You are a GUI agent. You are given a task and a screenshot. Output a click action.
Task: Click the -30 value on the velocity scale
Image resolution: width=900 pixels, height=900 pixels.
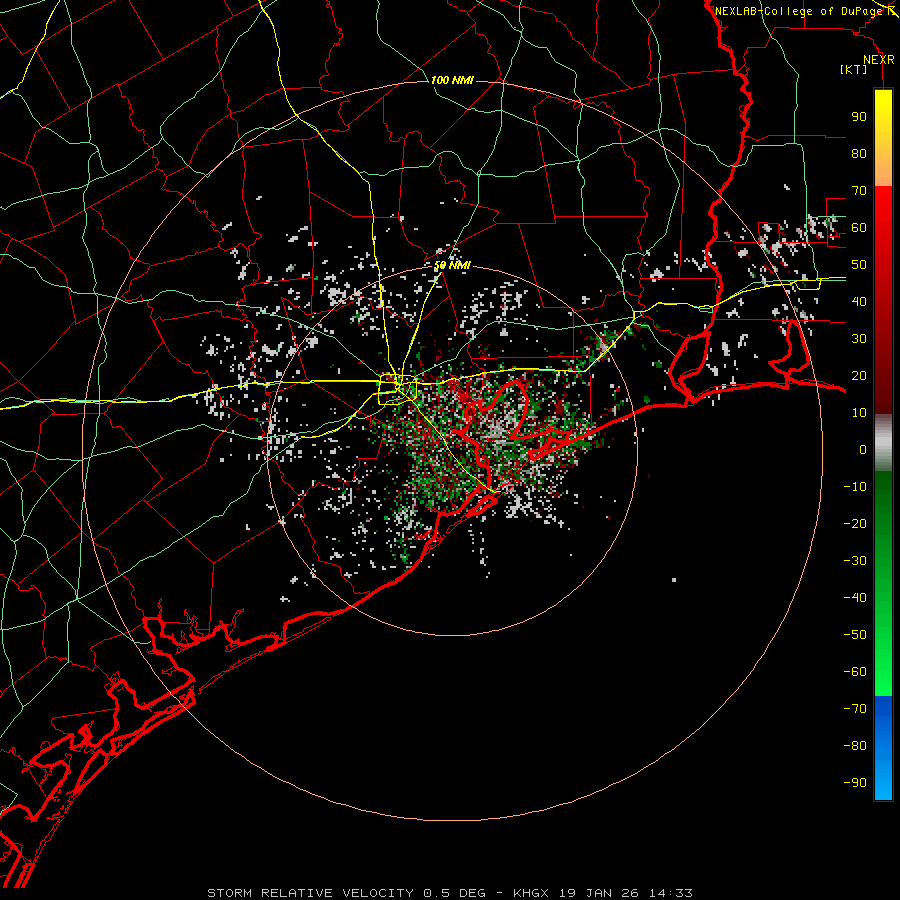(x=855, y=561)
